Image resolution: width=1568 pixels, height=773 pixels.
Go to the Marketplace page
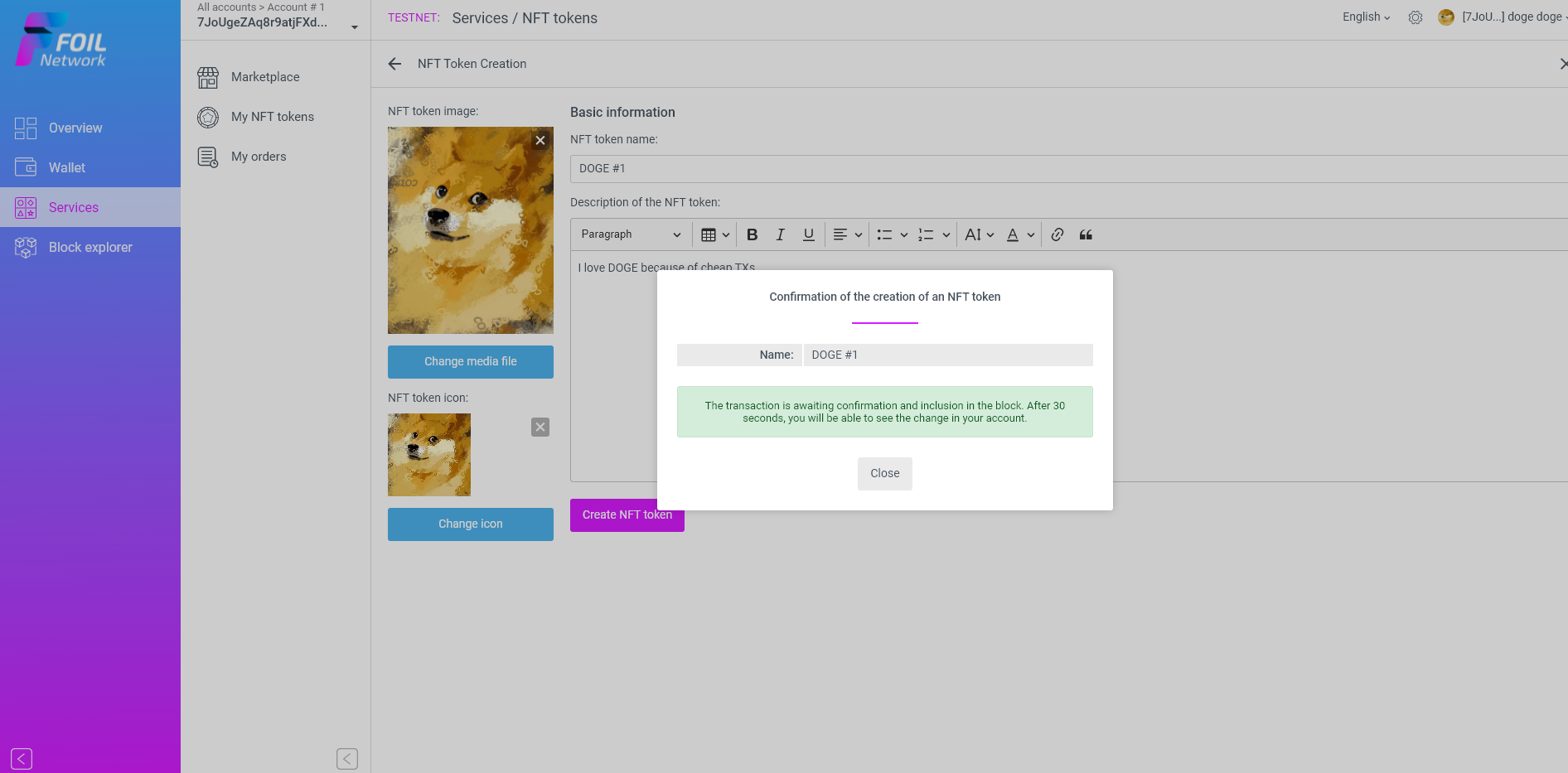[265, 77]
